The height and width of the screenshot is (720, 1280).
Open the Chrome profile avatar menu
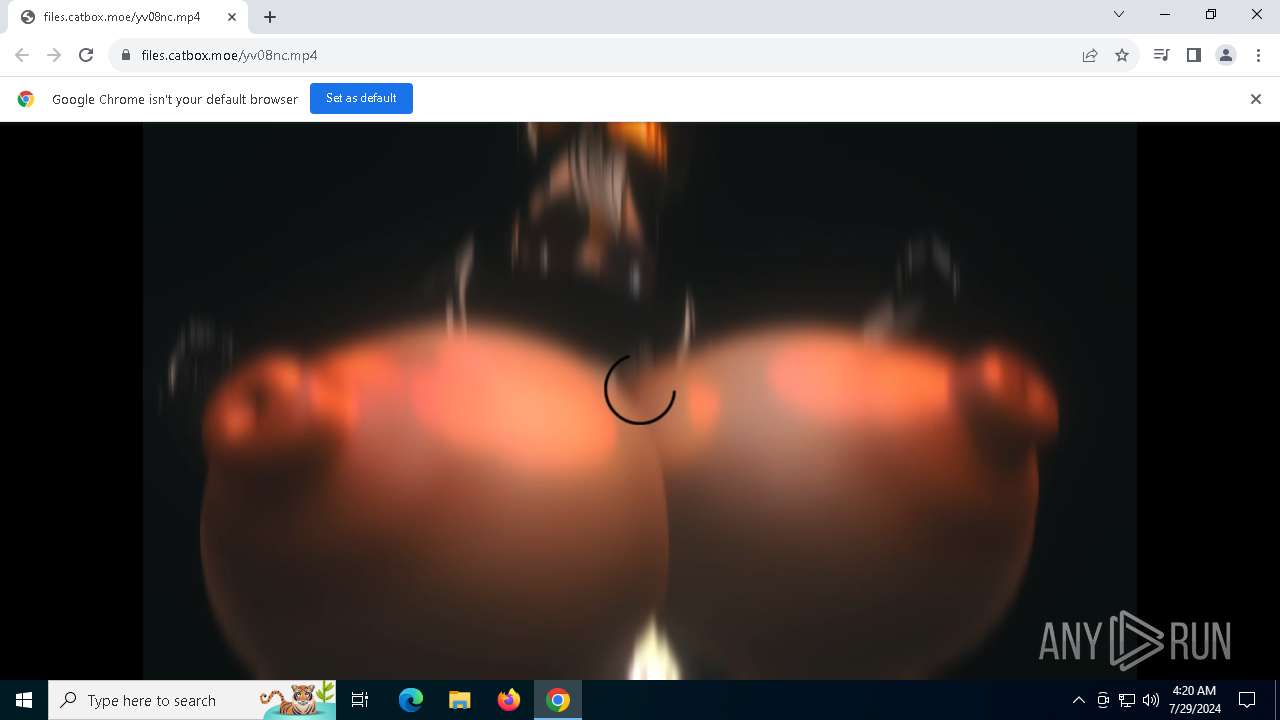click(1226, 55)
